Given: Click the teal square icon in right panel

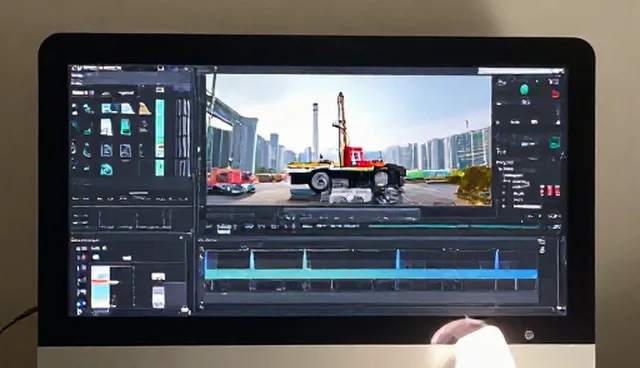Looking at the screenshot, I should 555,142.
